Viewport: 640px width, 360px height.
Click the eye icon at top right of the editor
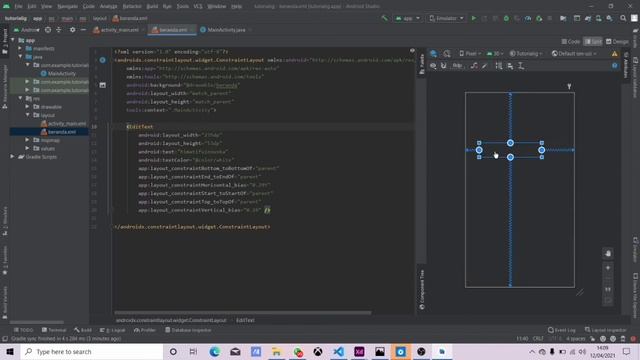(x=412, y=51)
